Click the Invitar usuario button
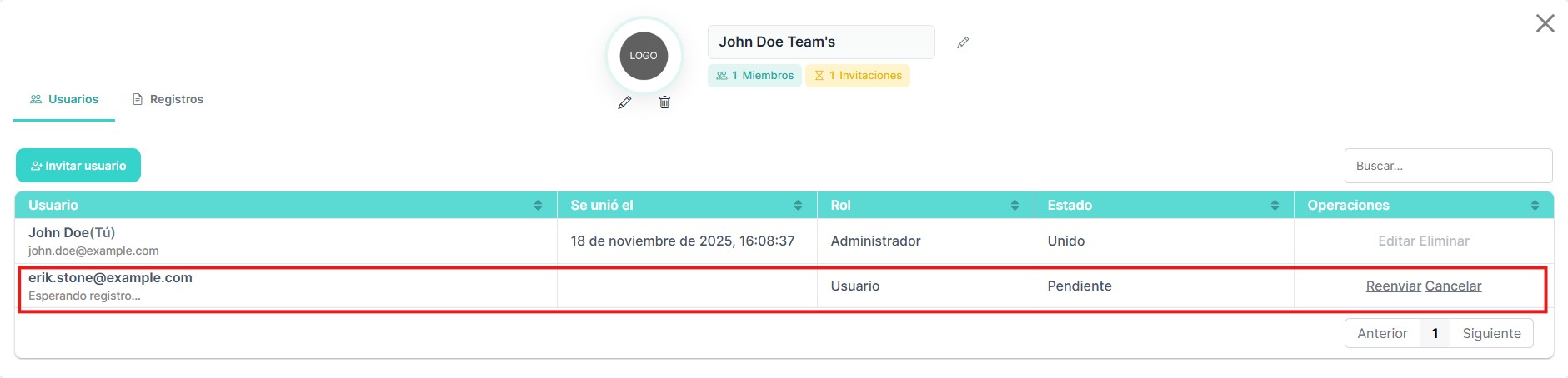 tap(78, 166)
